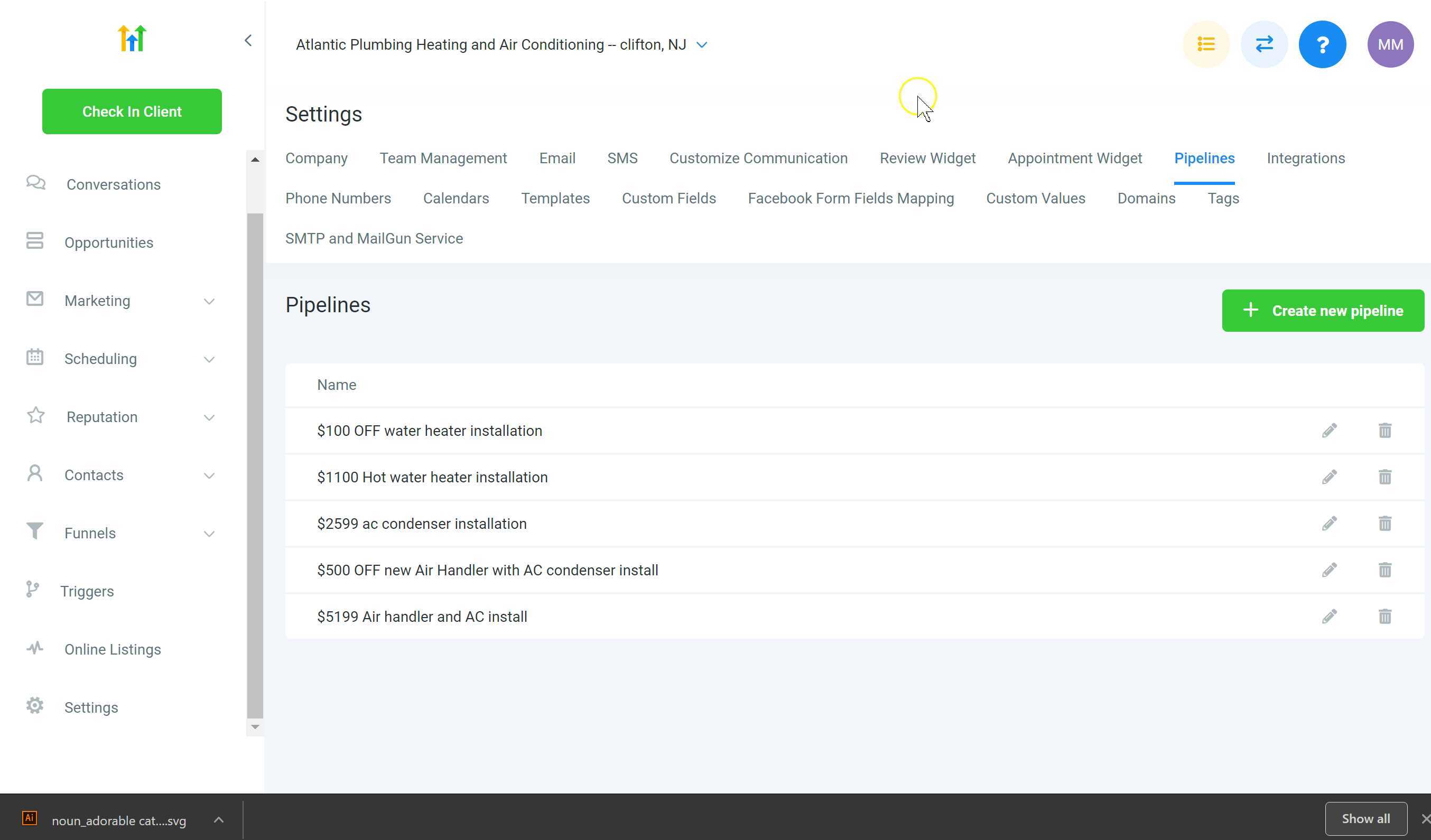This screenshot has width=1431, height=840.
Task: Open the yellow list icon in header
Action: [1205, 44]
